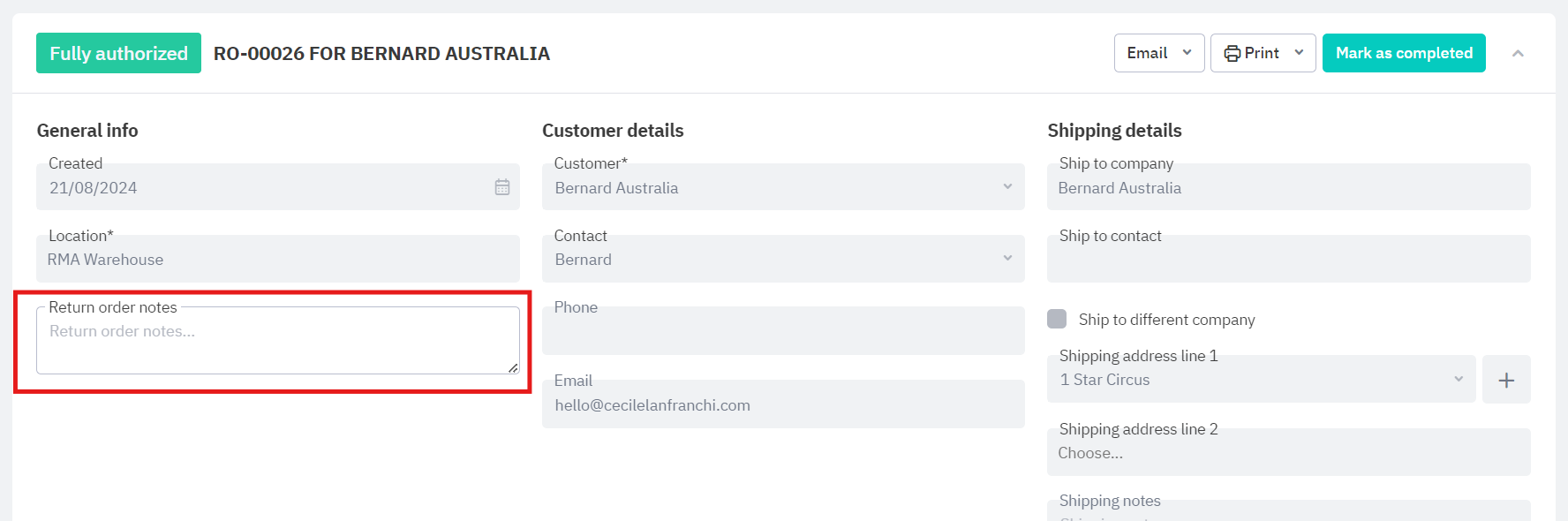The image size is (1568, 521).
Task: Open the Print options dropdown arrow
Action: 1299,53
